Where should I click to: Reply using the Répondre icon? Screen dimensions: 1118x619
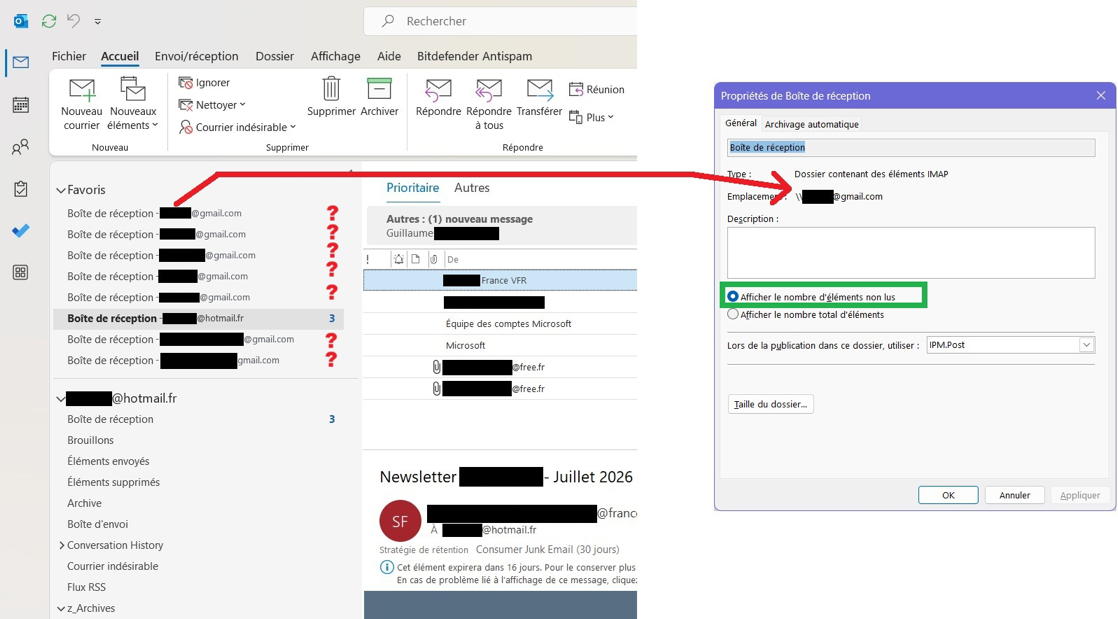point(438,89)
